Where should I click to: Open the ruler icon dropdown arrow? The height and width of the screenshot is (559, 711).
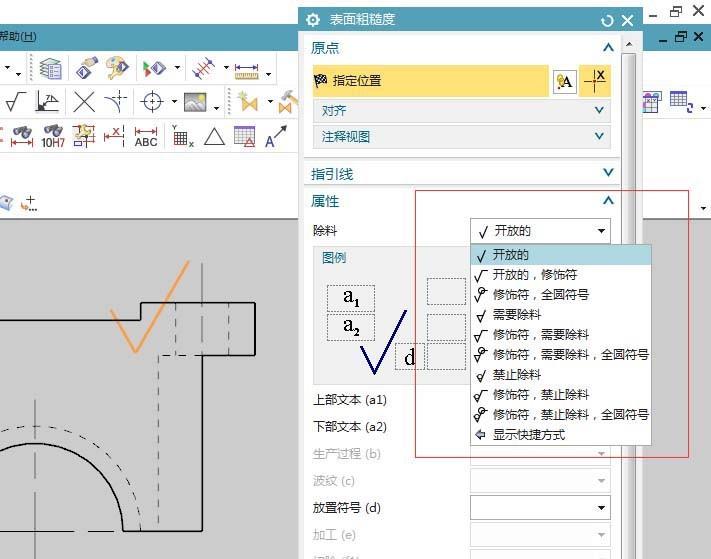coord(269,74)
